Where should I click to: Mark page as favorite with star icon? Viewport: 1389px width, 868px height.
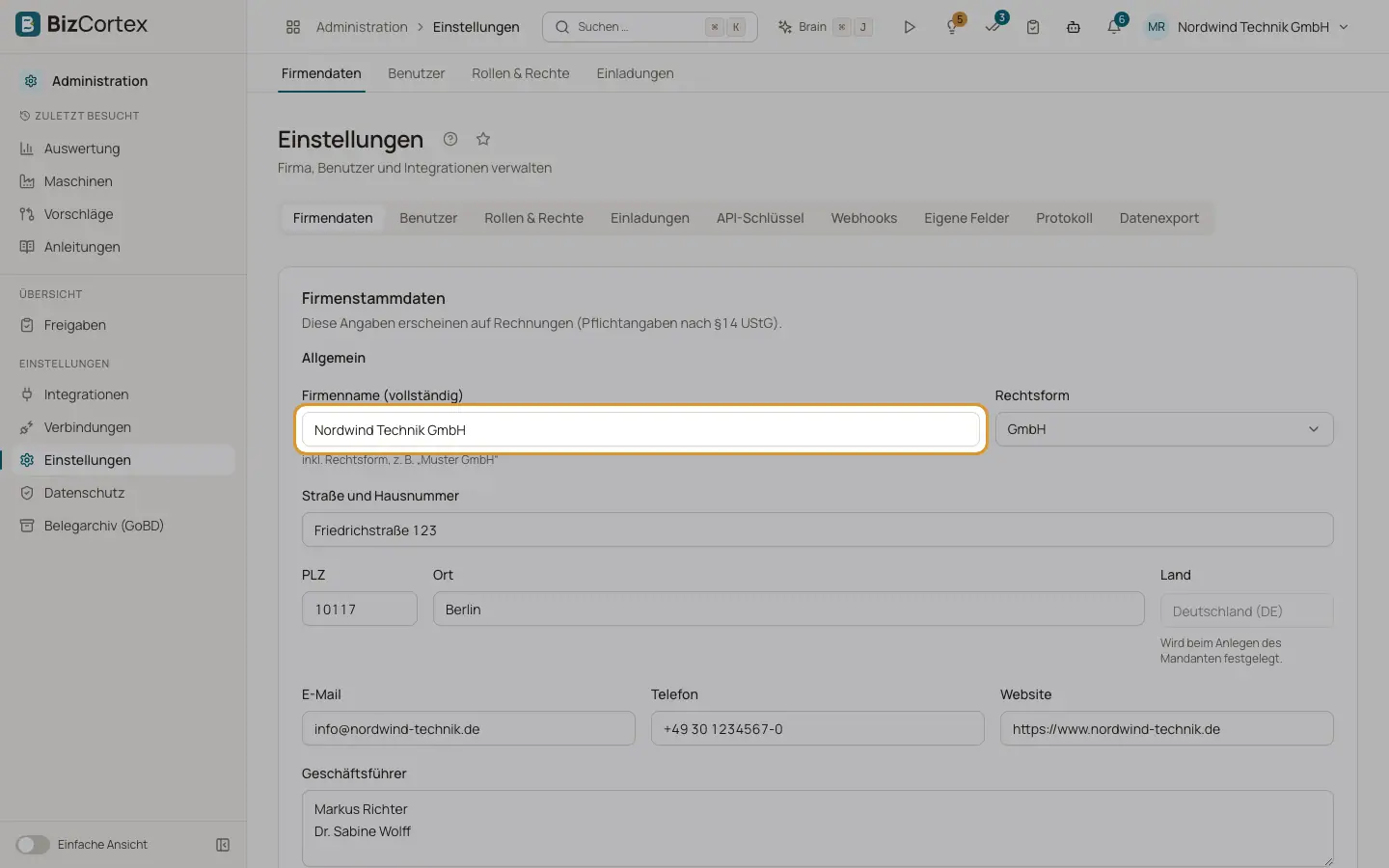483,139
